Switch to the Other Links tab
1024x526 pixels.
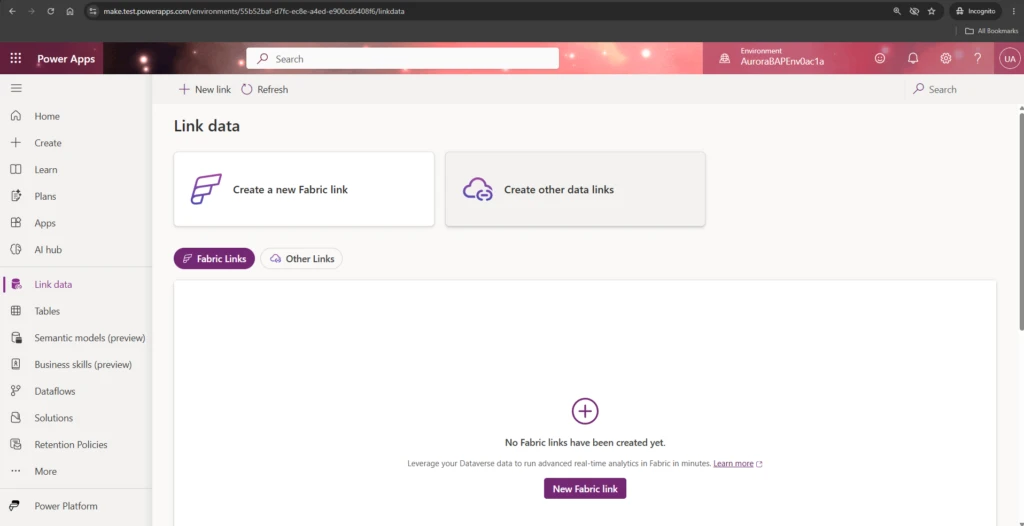click(301, 259)
